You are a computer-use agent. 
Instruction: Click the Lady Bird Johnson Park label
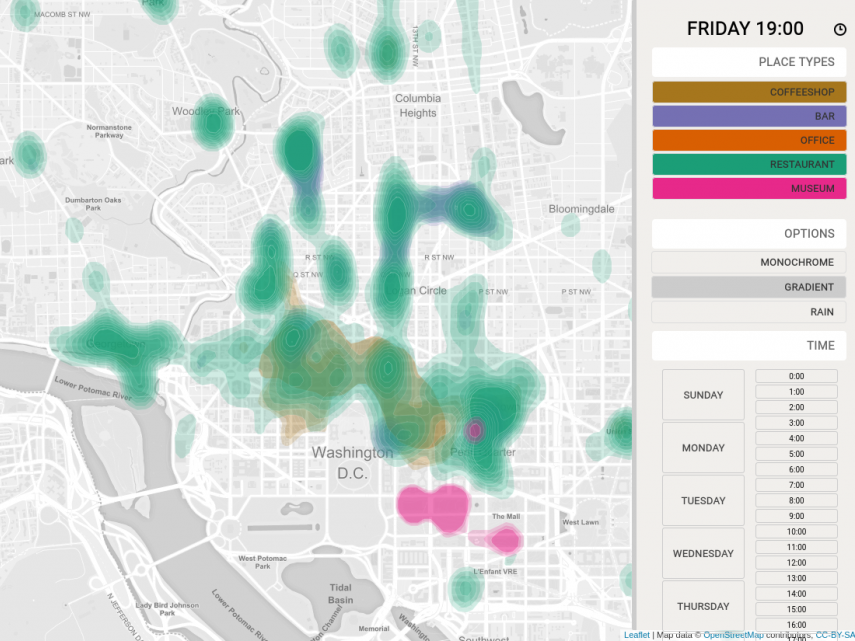(x=167, y=609)
